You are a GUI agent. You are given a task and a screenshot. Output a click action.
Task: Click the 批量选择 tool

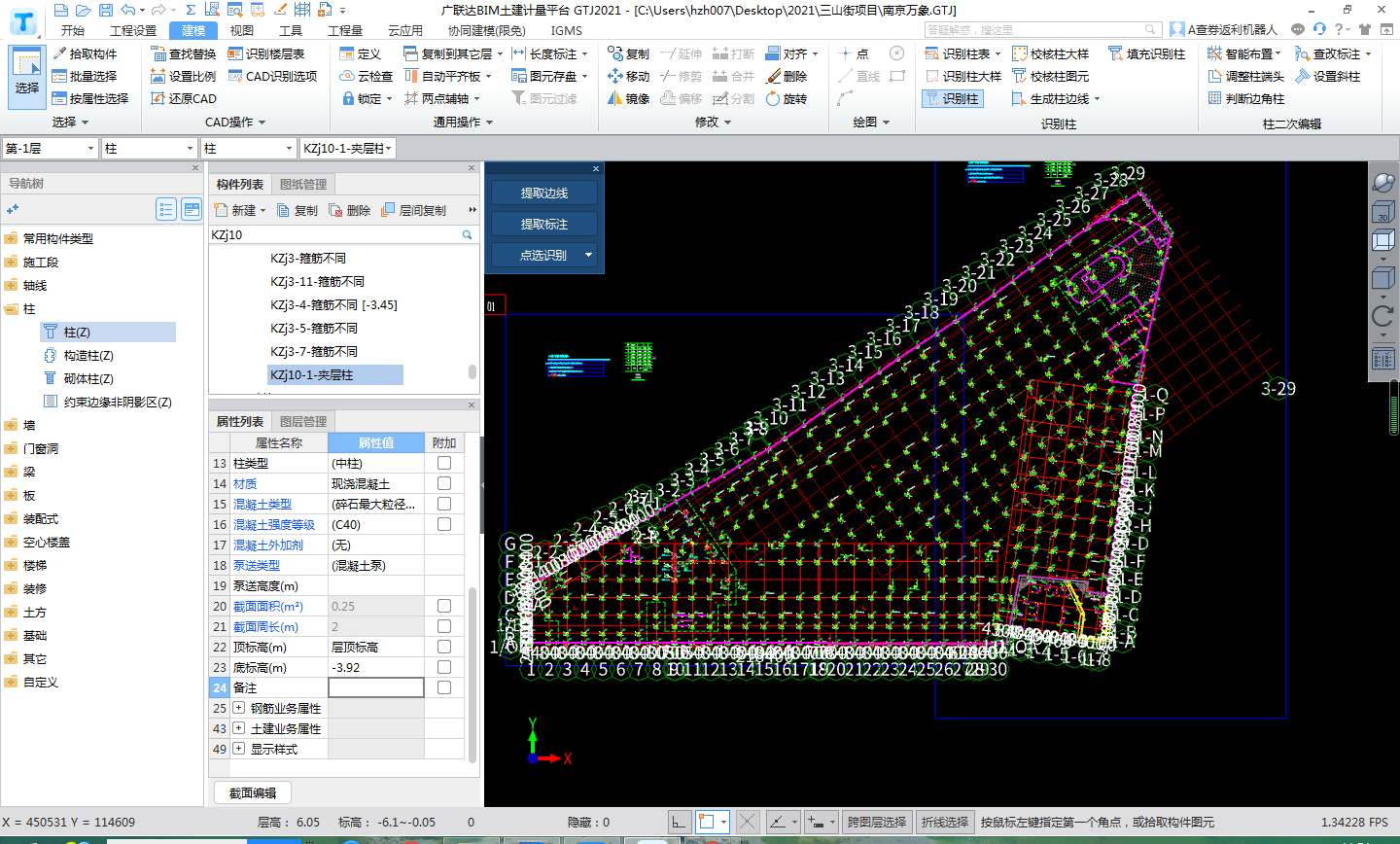(86, 76)
